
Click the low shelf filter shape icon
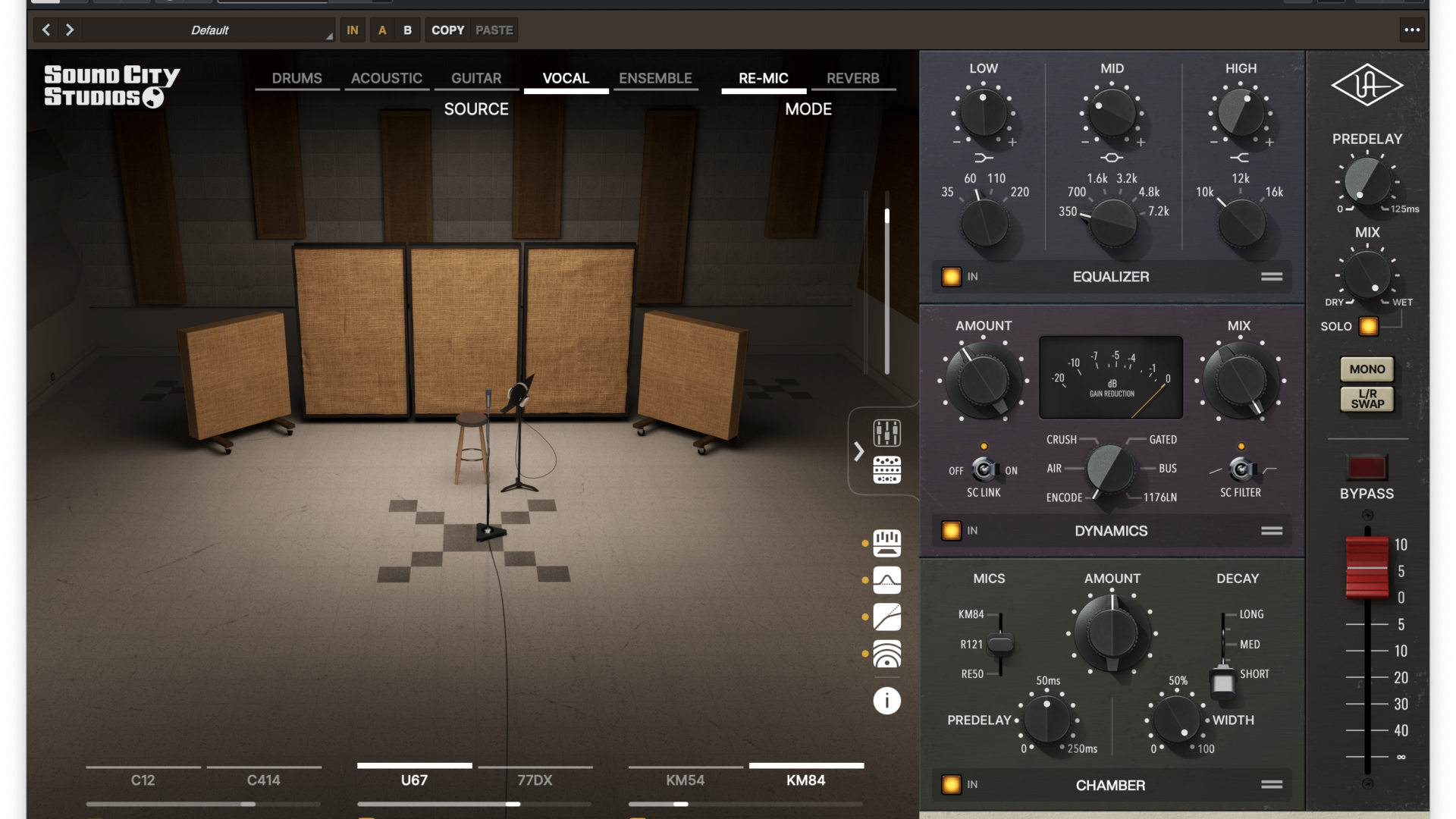point(984,158)
